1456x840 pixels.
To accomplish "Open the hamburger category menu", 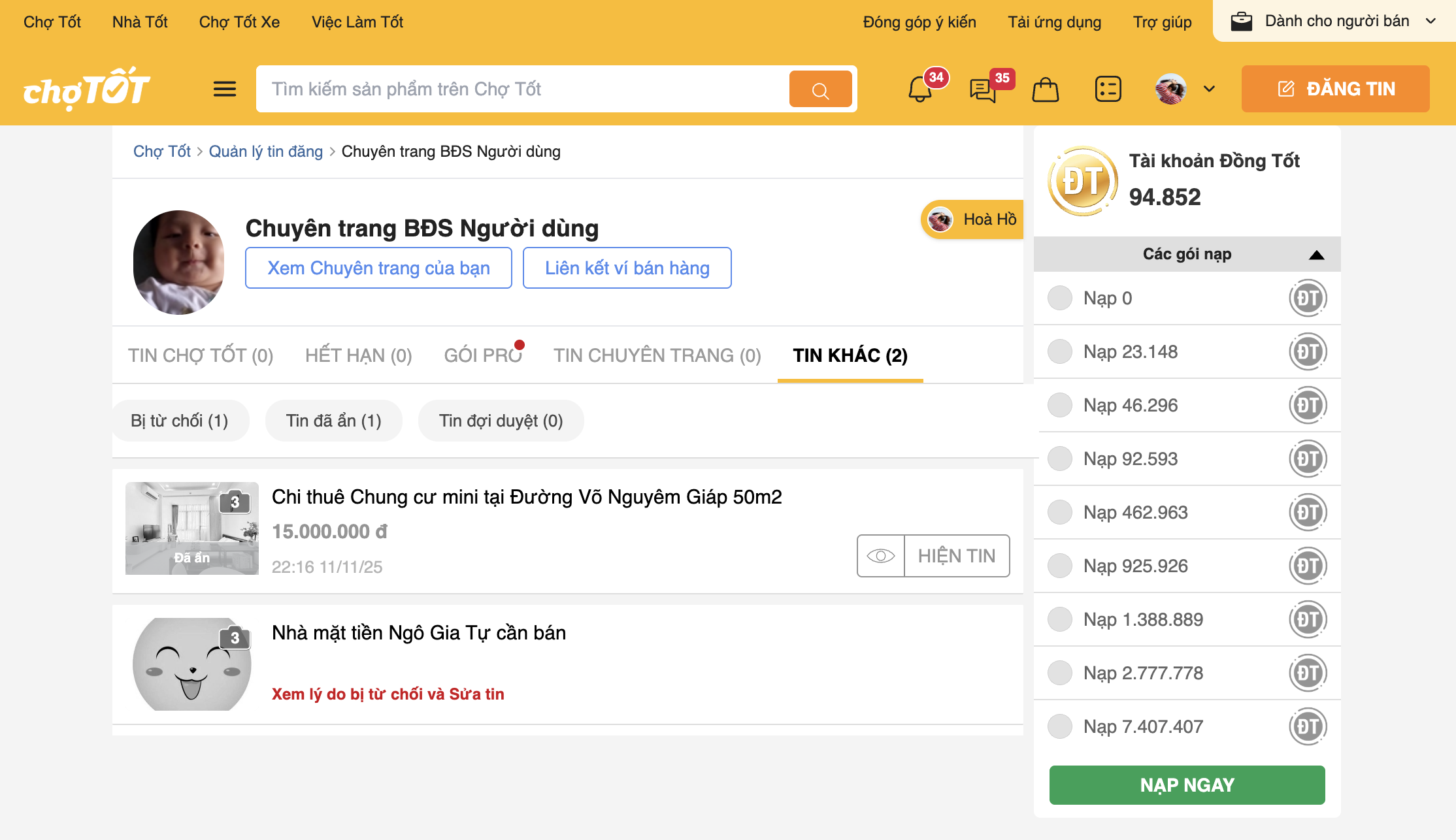I will [x=224, y=89].
